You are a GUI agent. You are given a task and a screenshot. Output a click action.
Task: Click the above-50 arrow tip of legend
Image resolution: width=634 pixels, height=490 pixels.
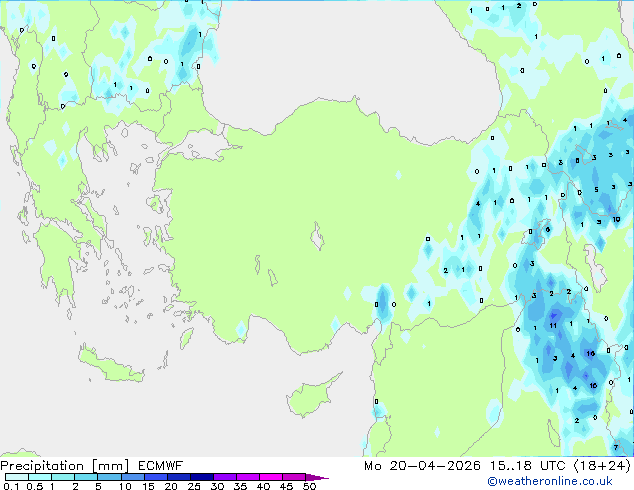317,477
